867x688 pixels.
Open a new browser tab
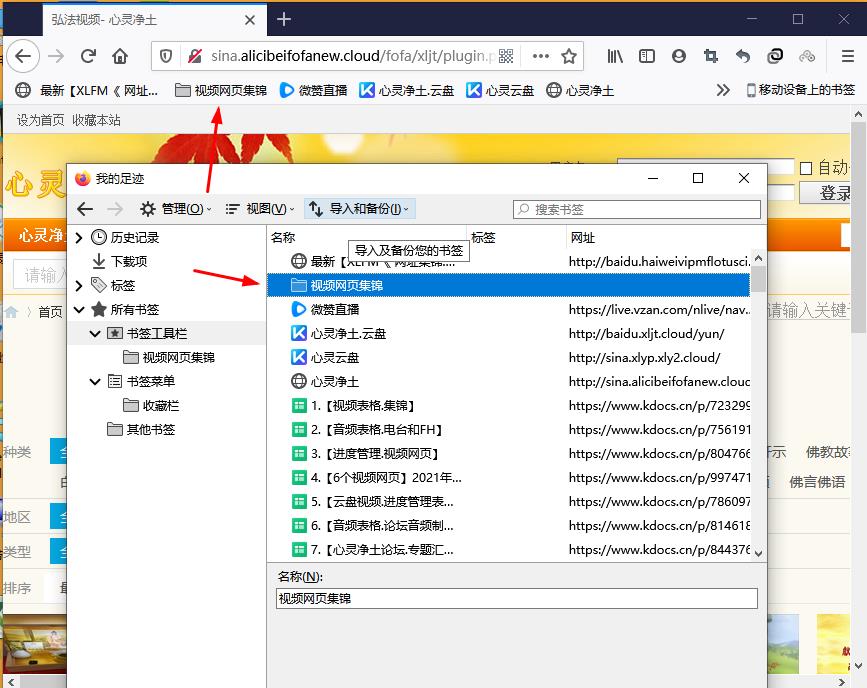(284, 19)
